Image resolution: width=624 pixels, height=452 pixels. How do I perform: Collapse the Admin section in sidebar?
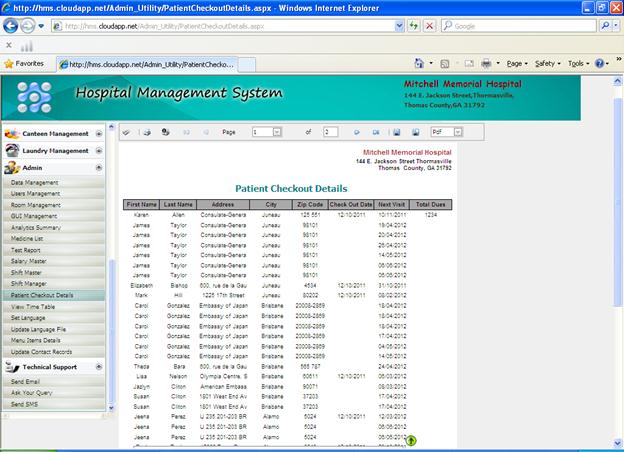(100, 168)
